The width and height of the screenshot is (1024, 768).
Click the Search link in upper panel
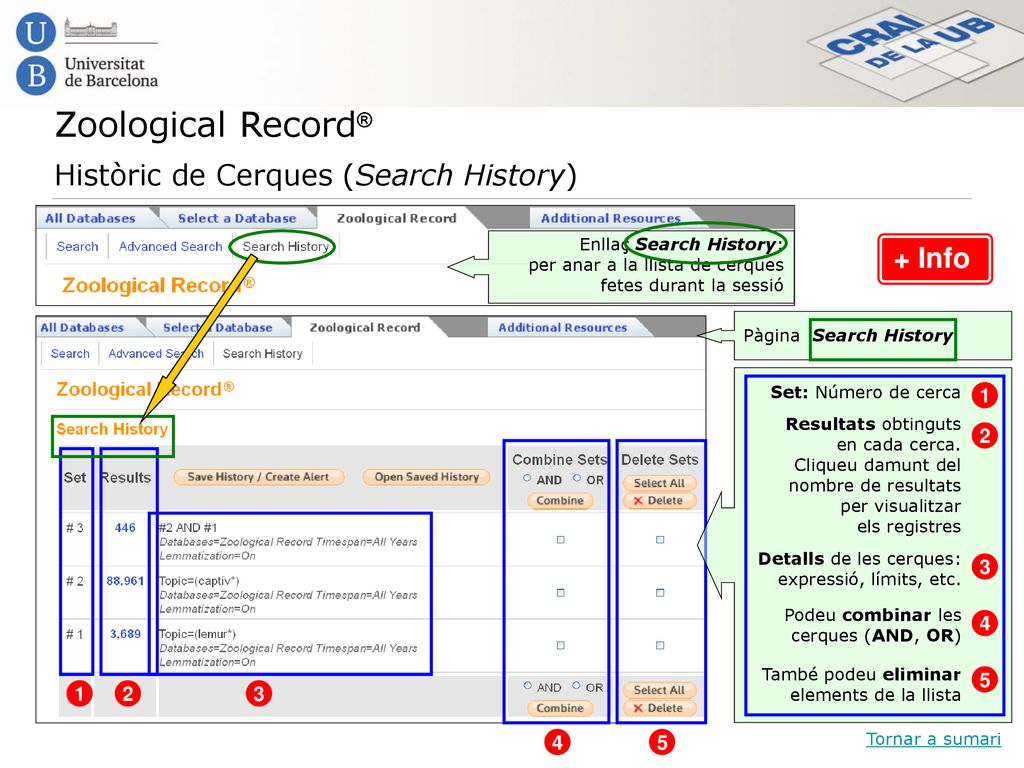click(77, 246)
